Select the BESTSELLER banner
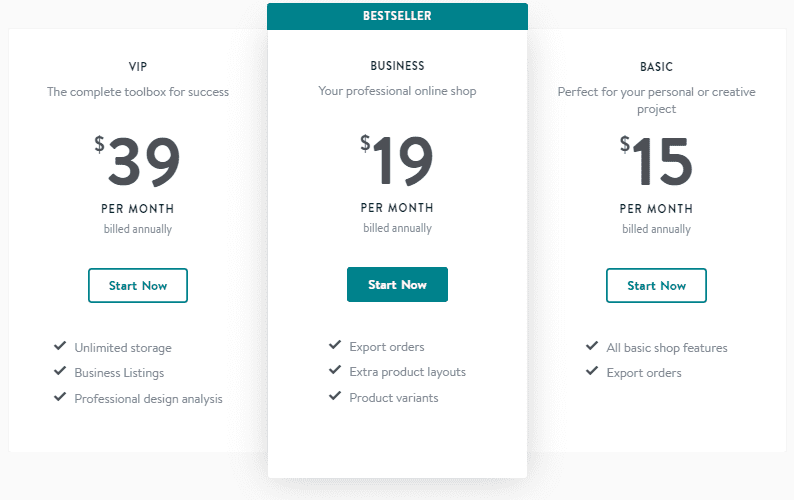Viewport: 794px width, 500px height. click(398, 16)
